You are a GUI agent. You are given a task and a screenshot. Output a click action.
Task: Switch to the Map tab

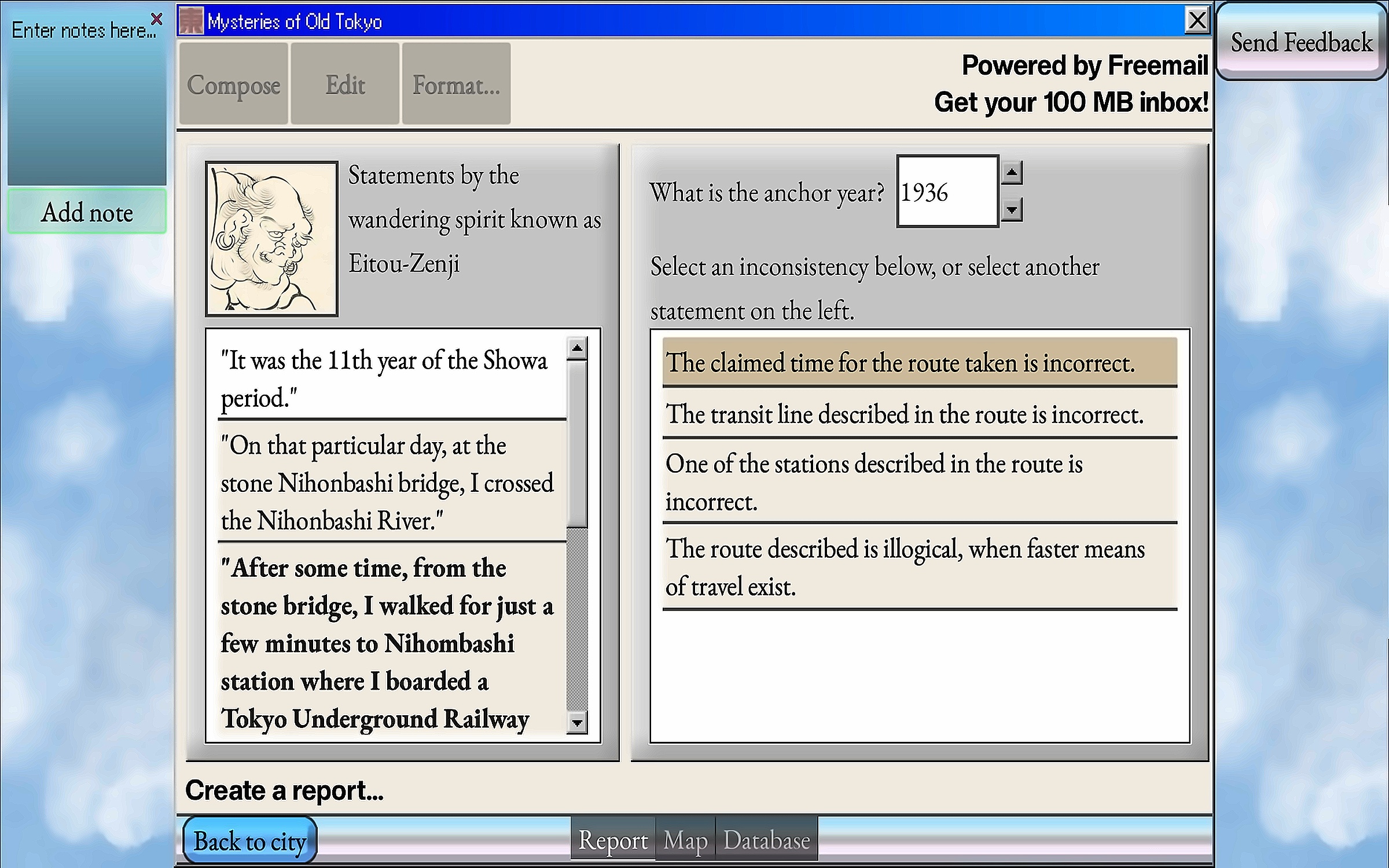point(685,840)
